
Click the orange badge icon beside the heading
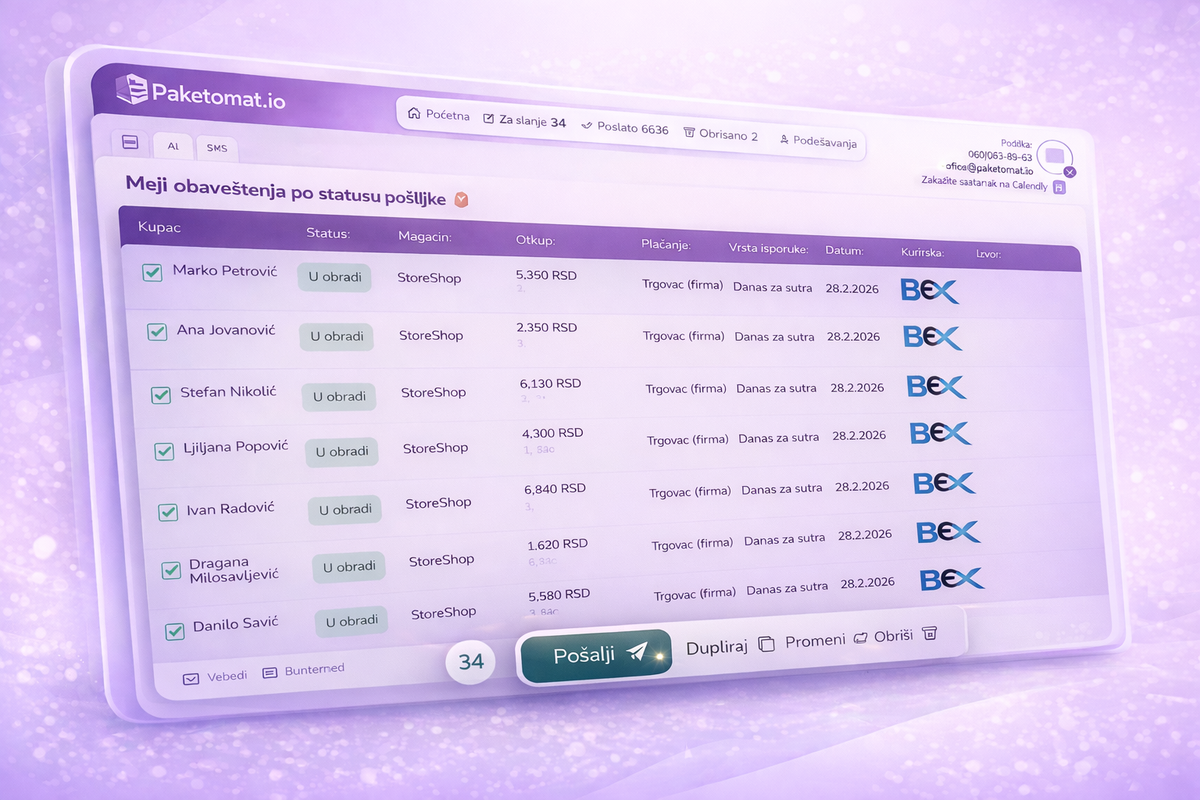[461, 200]
